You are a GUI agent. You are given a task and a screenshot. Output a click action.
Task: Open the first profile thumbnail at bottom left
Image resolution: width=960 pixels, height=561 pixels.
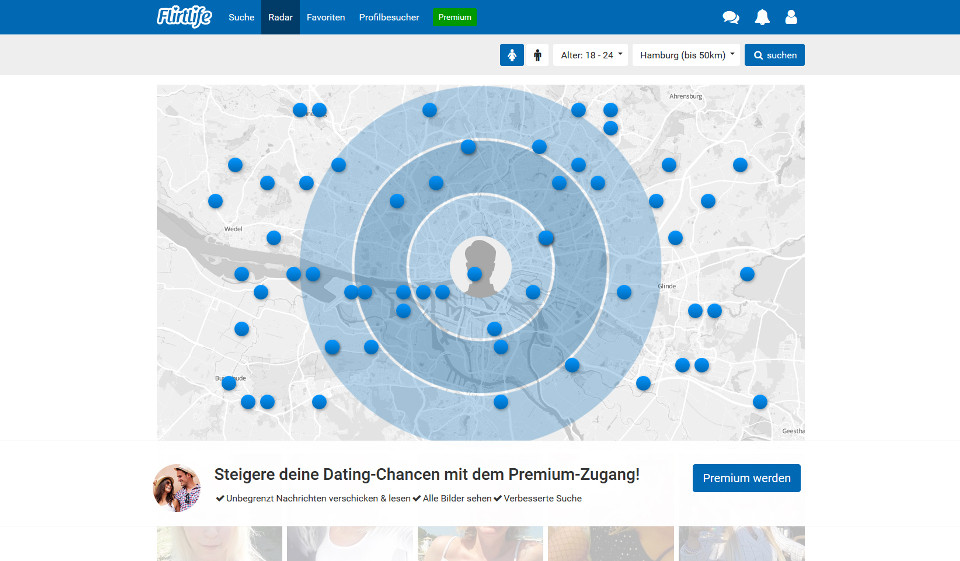pyautogui.click(x=219, y=544)
